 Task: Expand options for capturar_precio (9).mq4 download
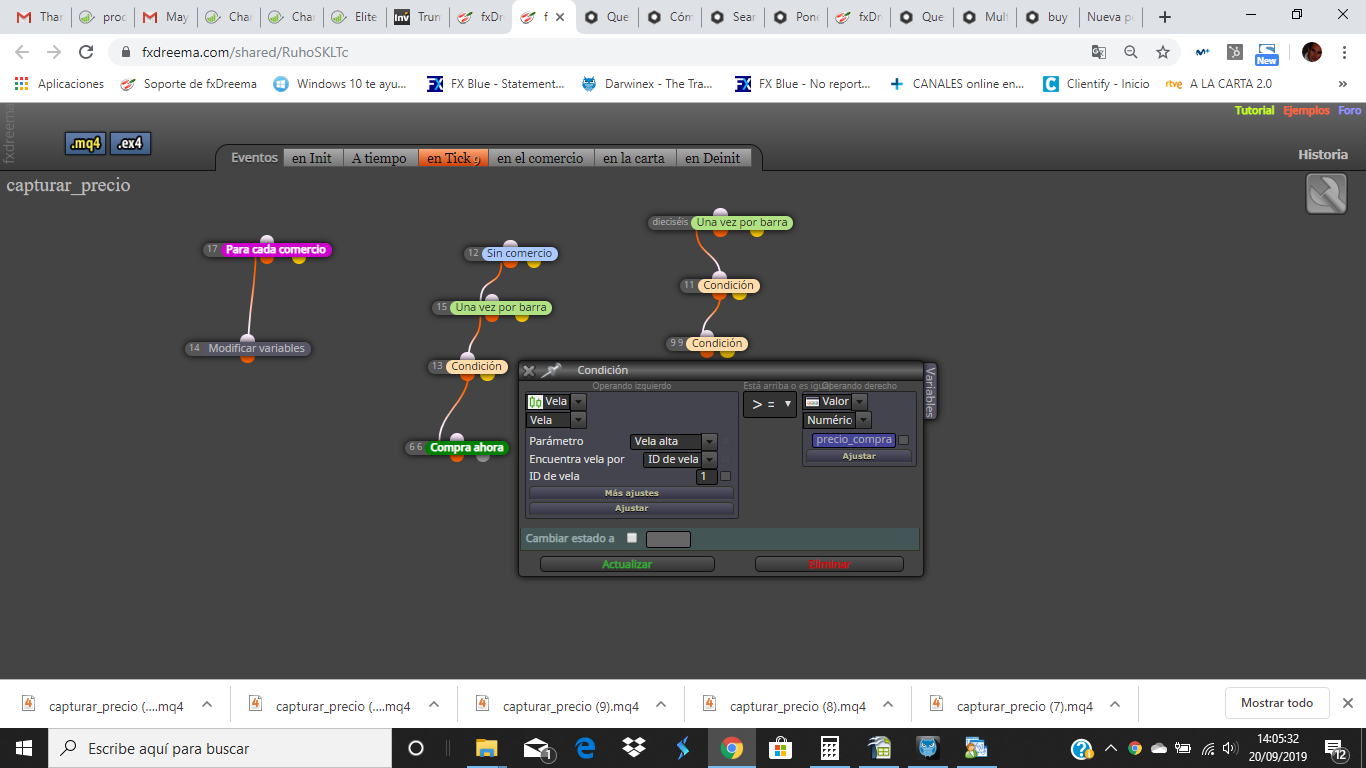coord(661,704)
